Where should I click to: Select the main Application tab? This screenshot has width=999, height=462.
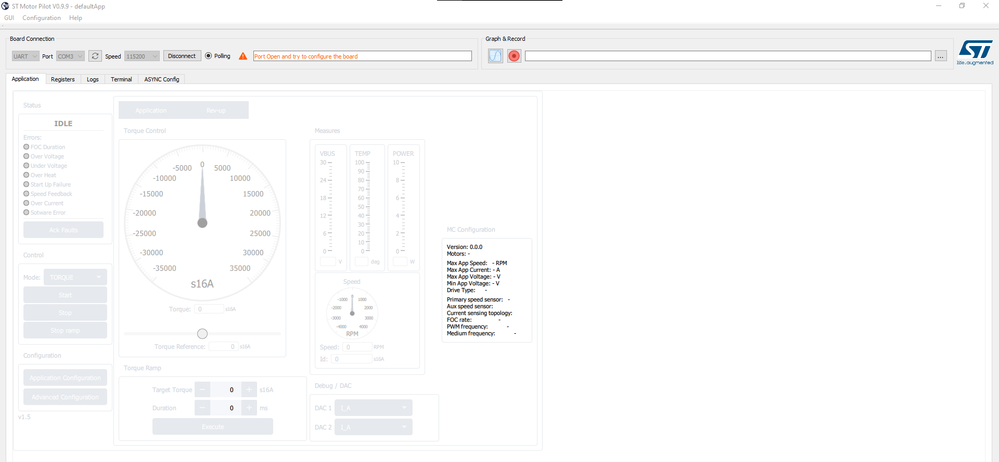tap(25, 79)
